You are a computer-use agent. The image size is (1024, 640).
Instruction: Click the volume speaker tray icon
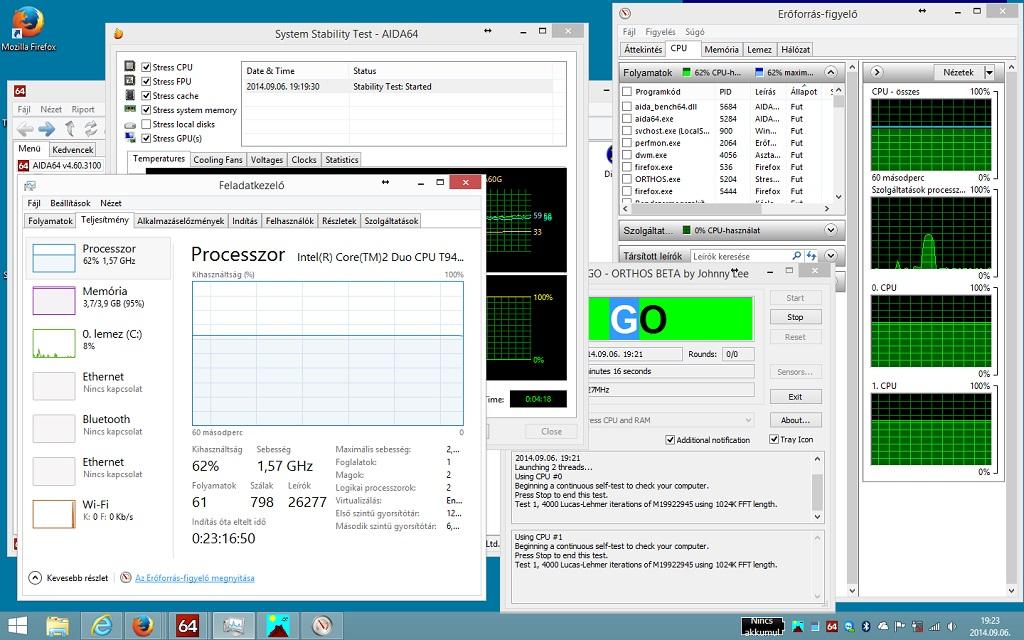coord(952,626)
